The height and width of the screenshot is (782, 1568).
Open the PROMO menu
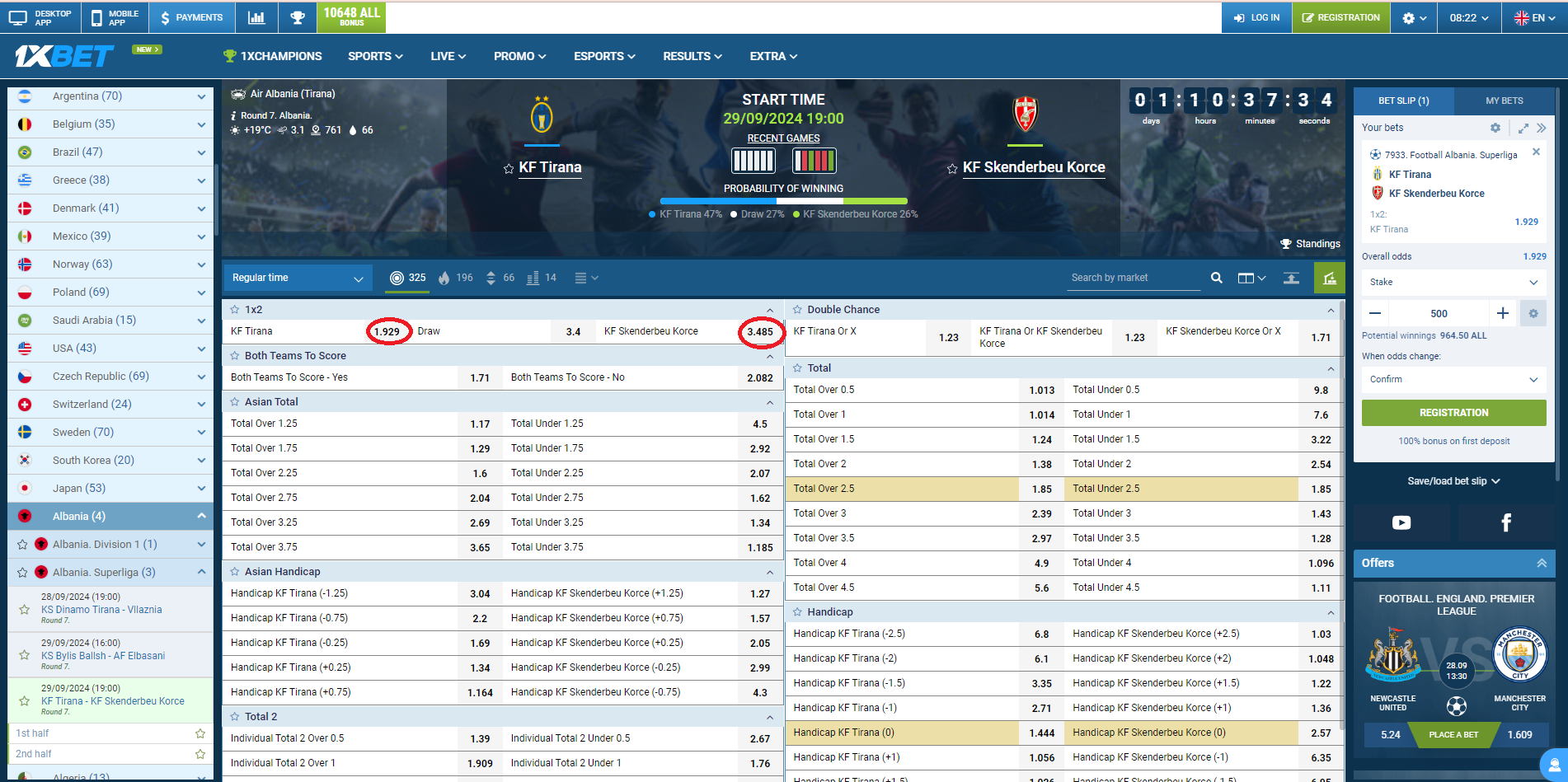(x=519, y=56)
